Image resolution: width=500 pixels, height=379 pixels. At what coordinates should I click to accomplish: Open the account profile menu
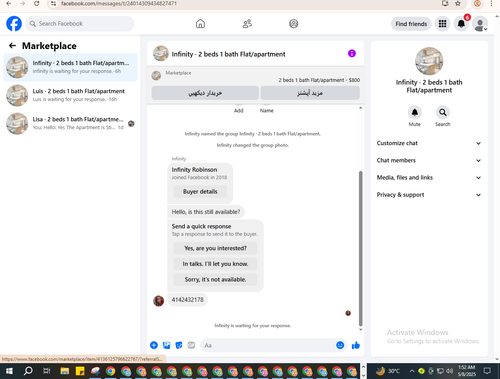point(480,24)
